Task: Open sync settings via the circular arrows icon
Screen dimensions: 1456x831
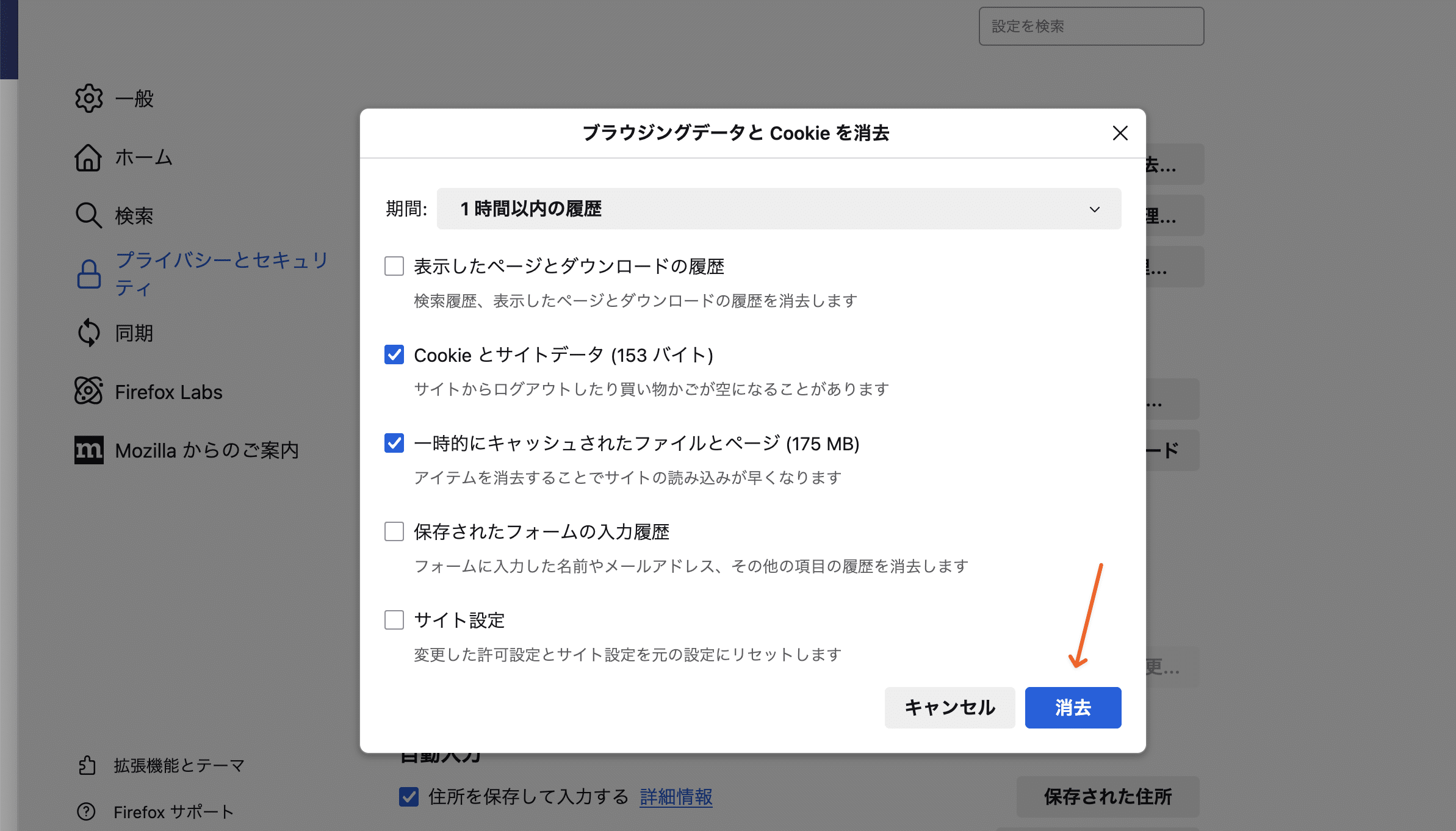Action: (89, 333)
